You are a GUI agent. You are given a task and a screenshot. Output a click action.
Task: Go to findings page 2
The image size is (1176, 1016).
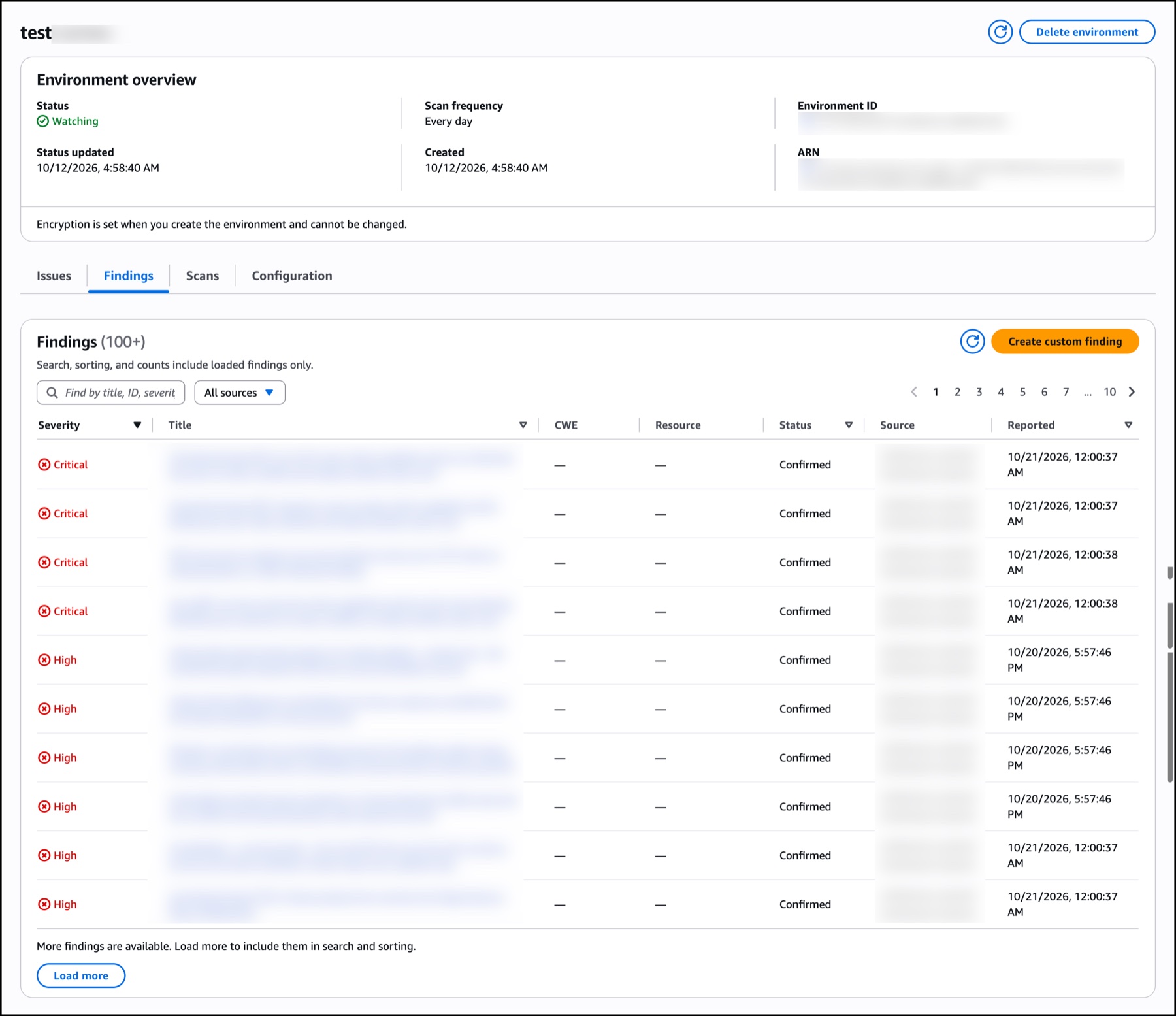click(x=957, y=392)
